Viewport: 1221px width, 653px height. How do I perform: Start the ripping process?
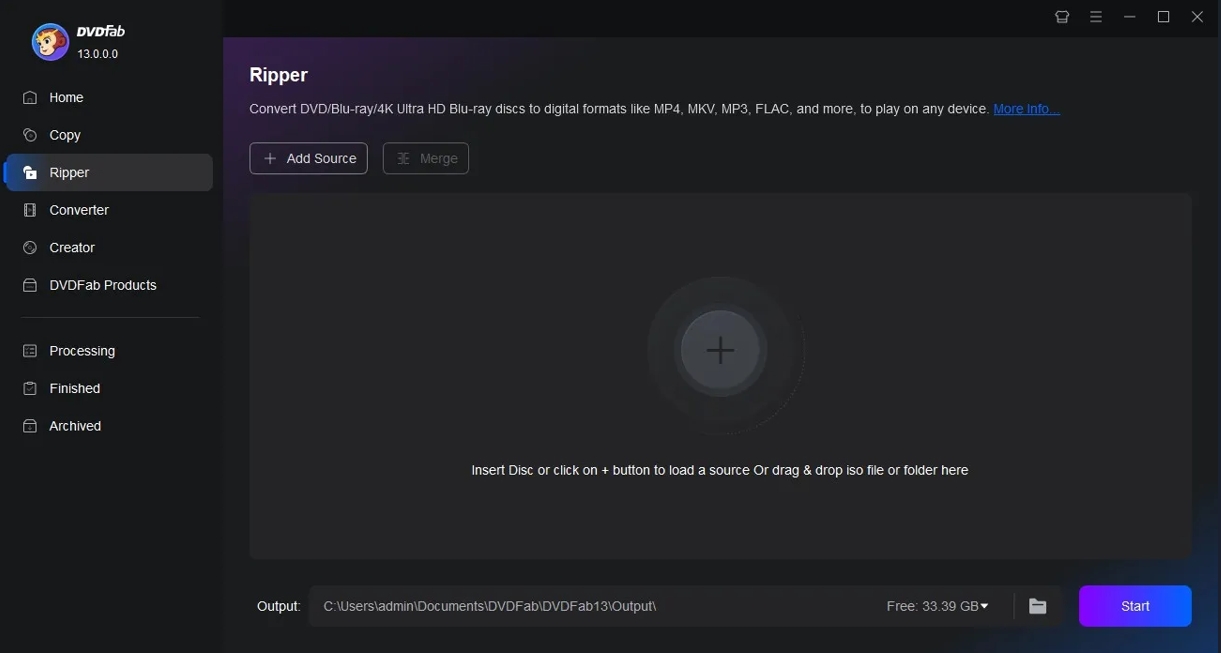click(1135, 606)
